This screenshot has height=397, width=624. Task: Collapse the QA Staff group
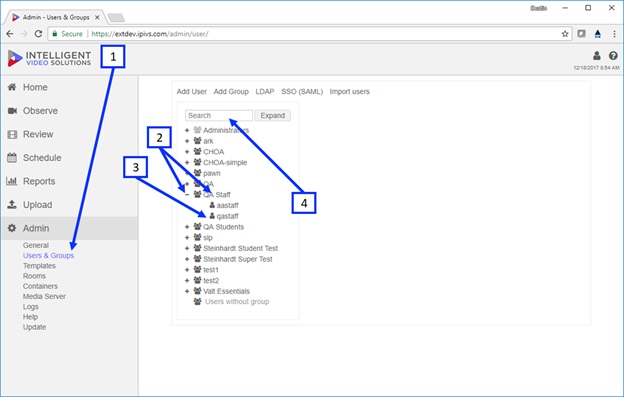pyautogui.click(x=187, y=195)
